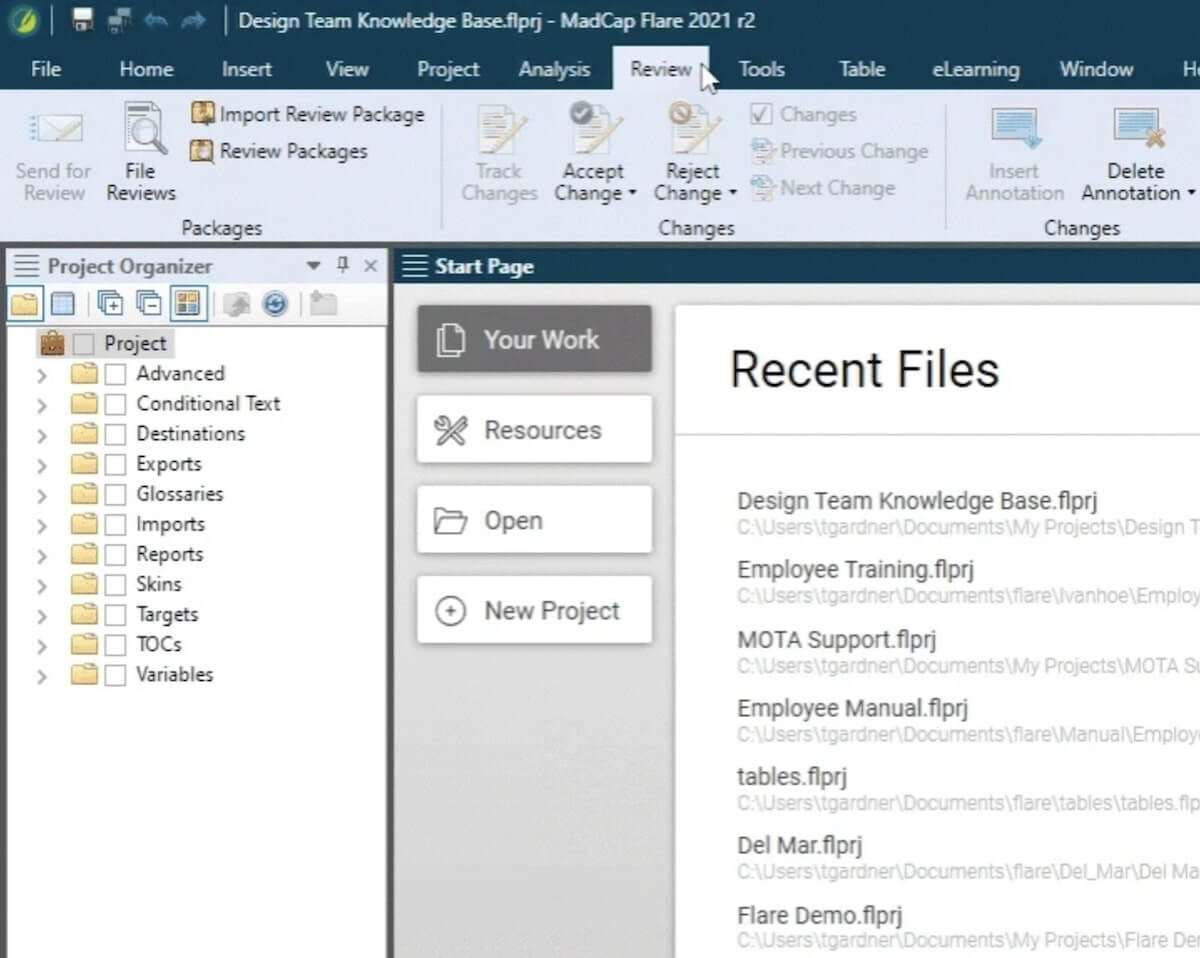Click Delete Annotation icon
This screenshot has width=1200, height=958.
pyautogui.click(x=1138, y=129)
